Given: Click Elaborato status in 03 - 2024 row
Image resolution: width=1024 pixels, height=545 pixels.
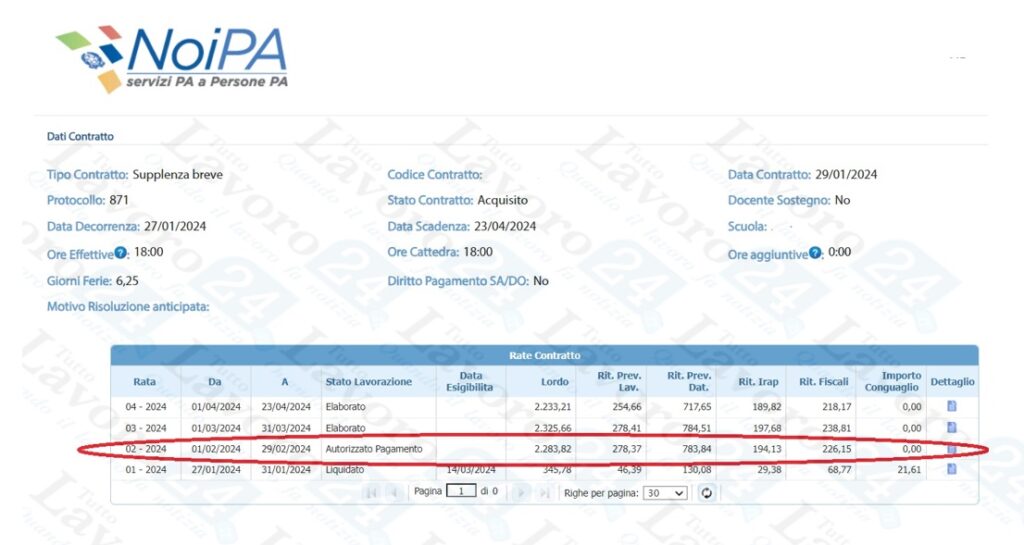Looking at the screenshot, I should [345, 428].
